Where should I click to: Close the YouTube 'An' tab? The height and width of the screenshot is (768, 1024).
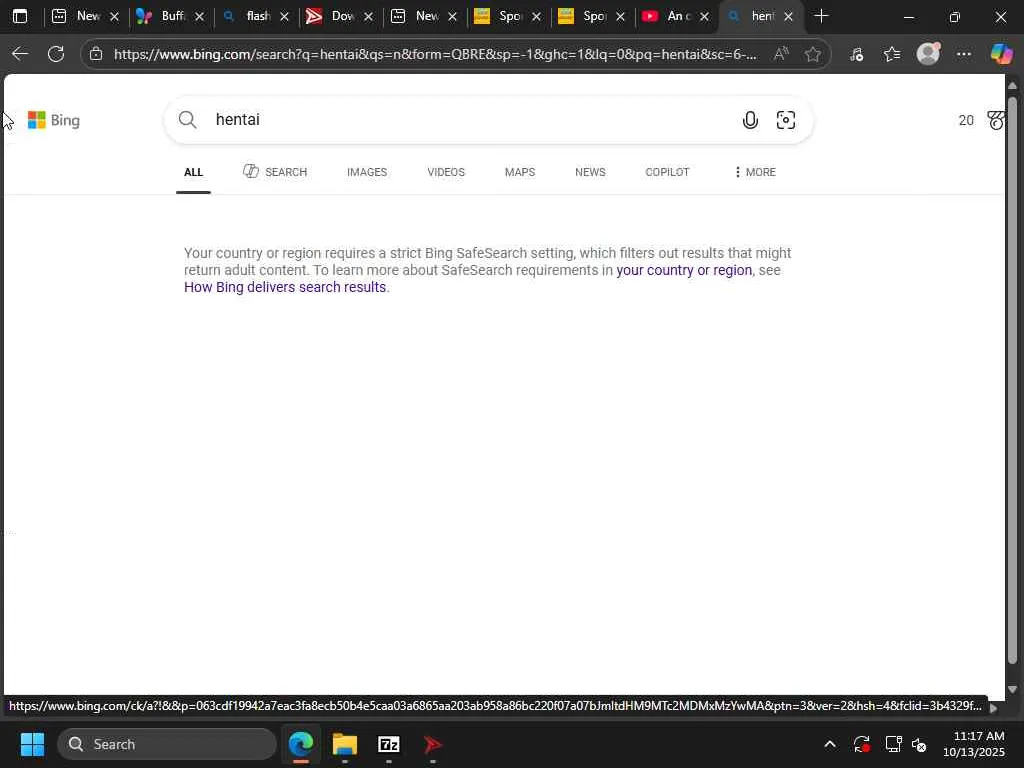[704, 16]
